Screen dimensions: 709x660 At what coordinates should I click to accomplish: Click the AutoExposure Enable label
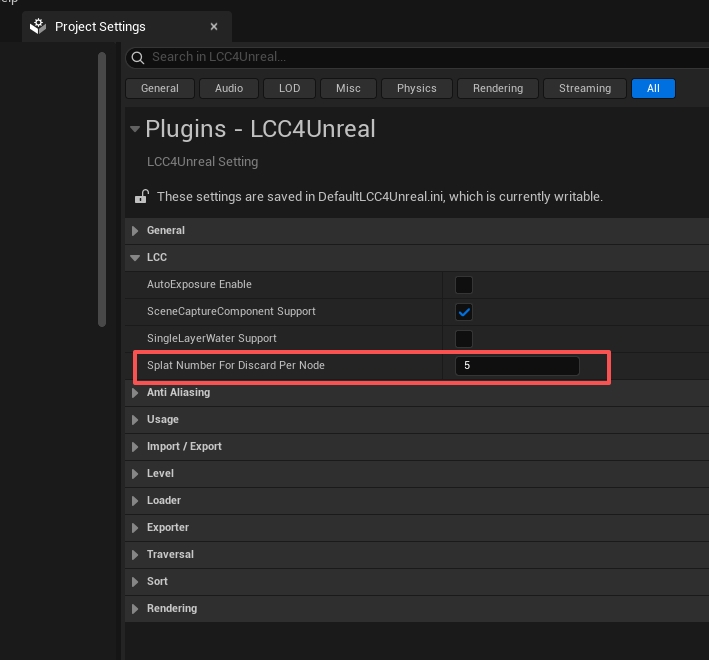[199, 284]
